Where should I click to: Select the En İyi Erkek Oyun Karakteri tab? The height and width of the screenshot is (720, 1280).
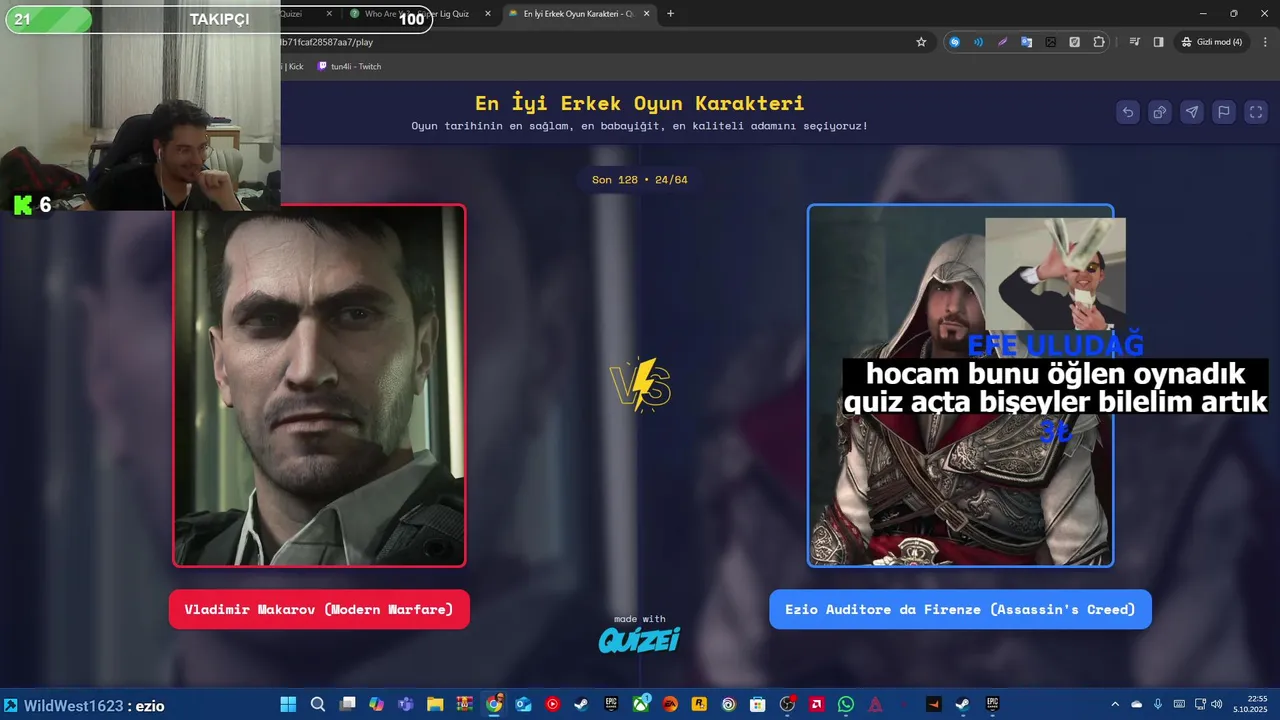click(x=578, y=14)
